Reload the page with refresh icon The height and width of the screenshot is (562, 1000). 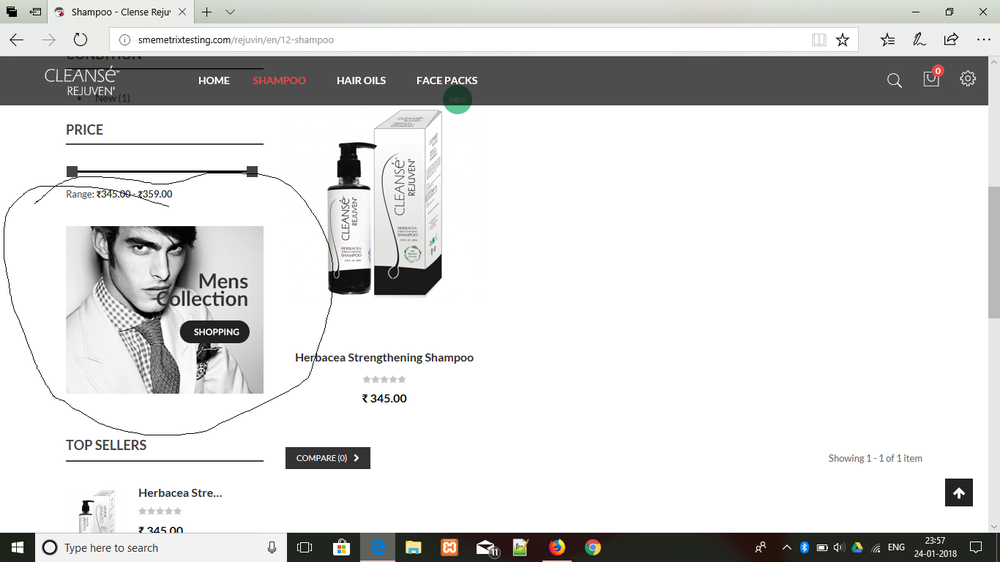tap(80, 40)
